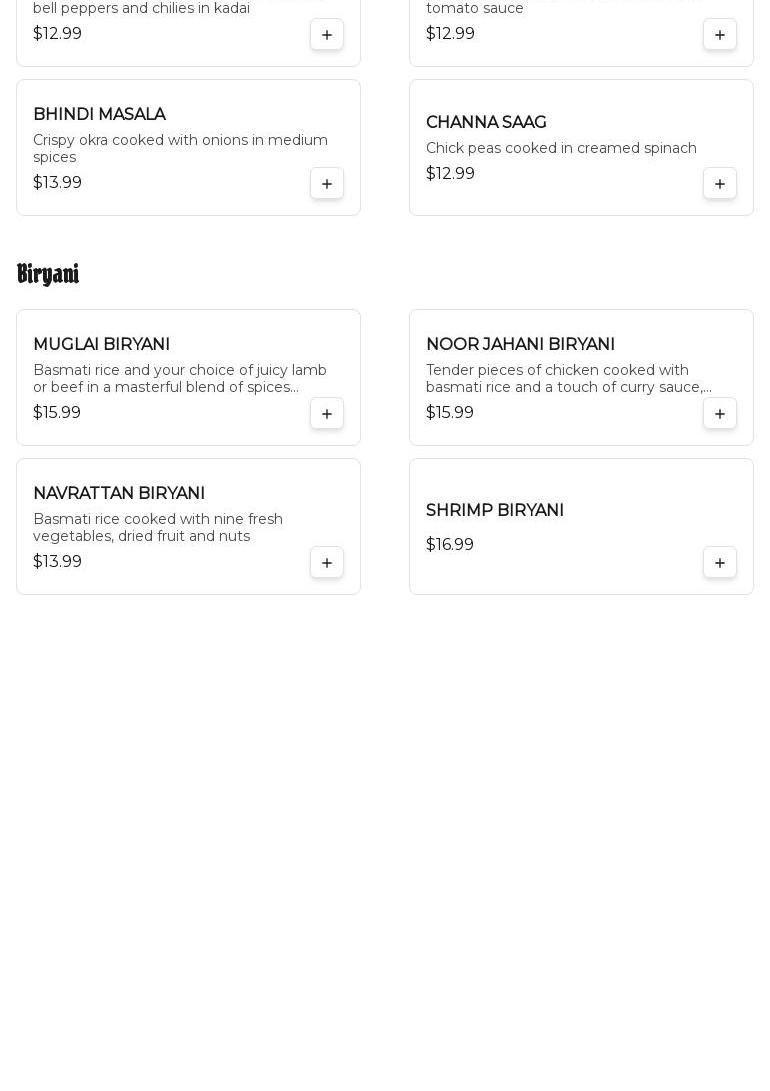Add Bhindi Masala to the order
770x1091 pixels.
tap(327, 184)
